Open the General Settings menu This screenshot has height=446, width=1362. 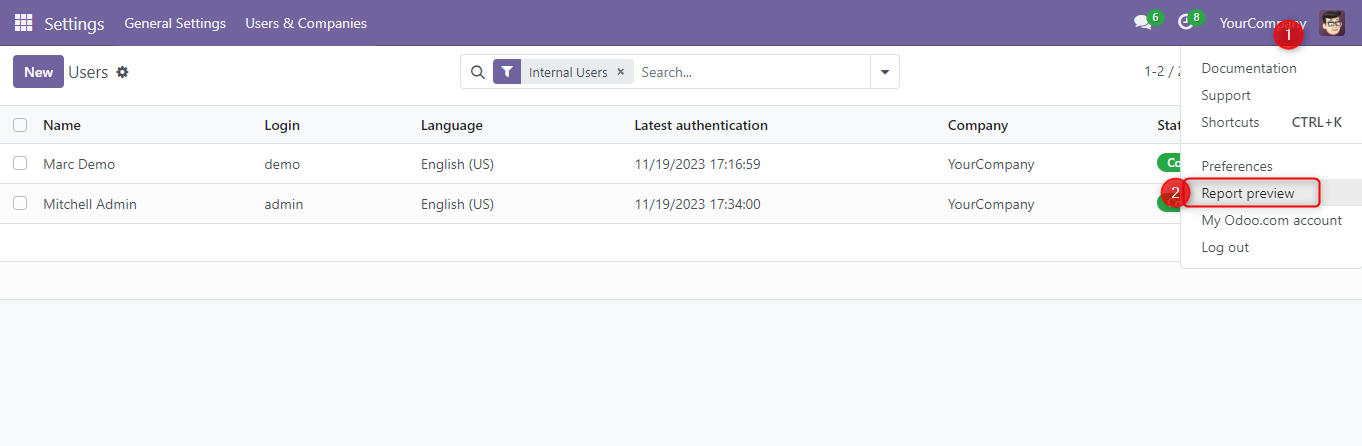(x=175, y=23)
